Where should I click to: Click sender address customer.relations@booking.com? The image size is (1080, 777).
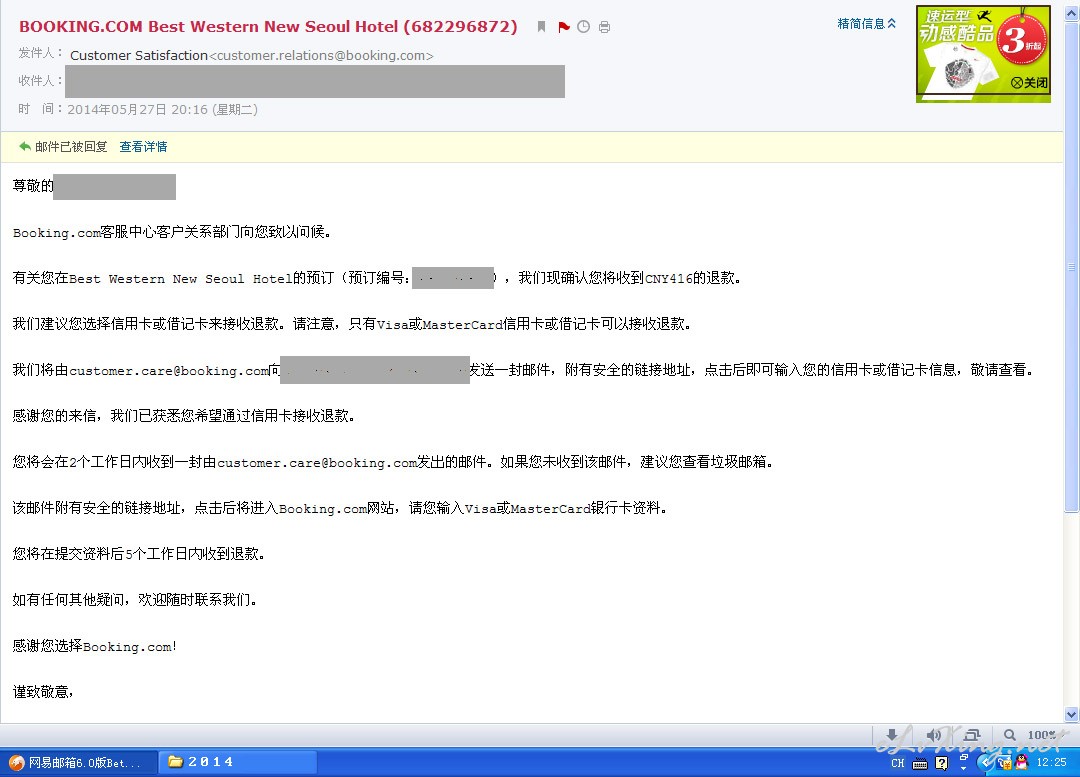click(x=322, y=56)
